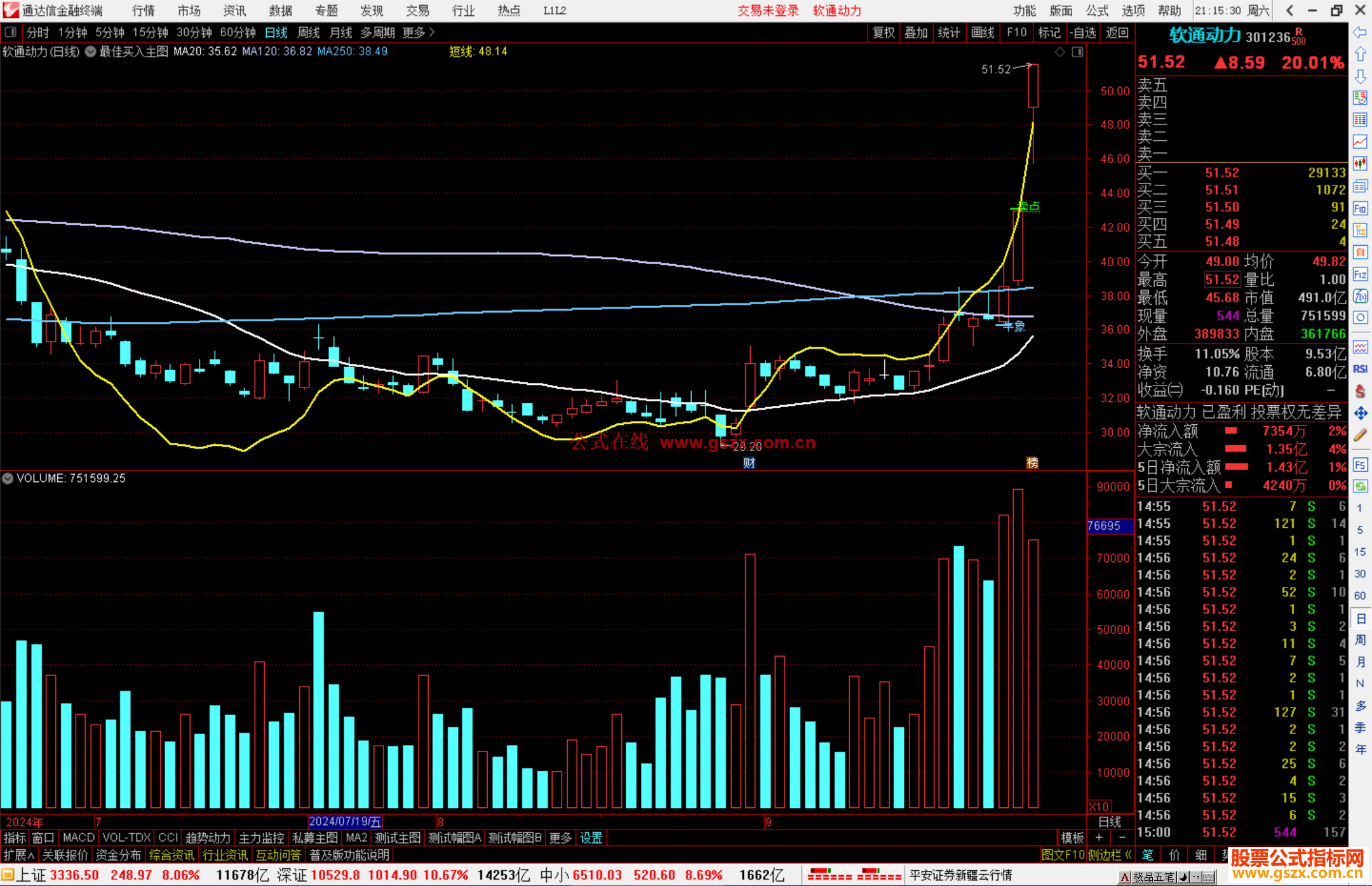This screenshot has width=1372, height=886.
Task: Click the back arrow icon in right sidebar
Action: point(1360,32)
